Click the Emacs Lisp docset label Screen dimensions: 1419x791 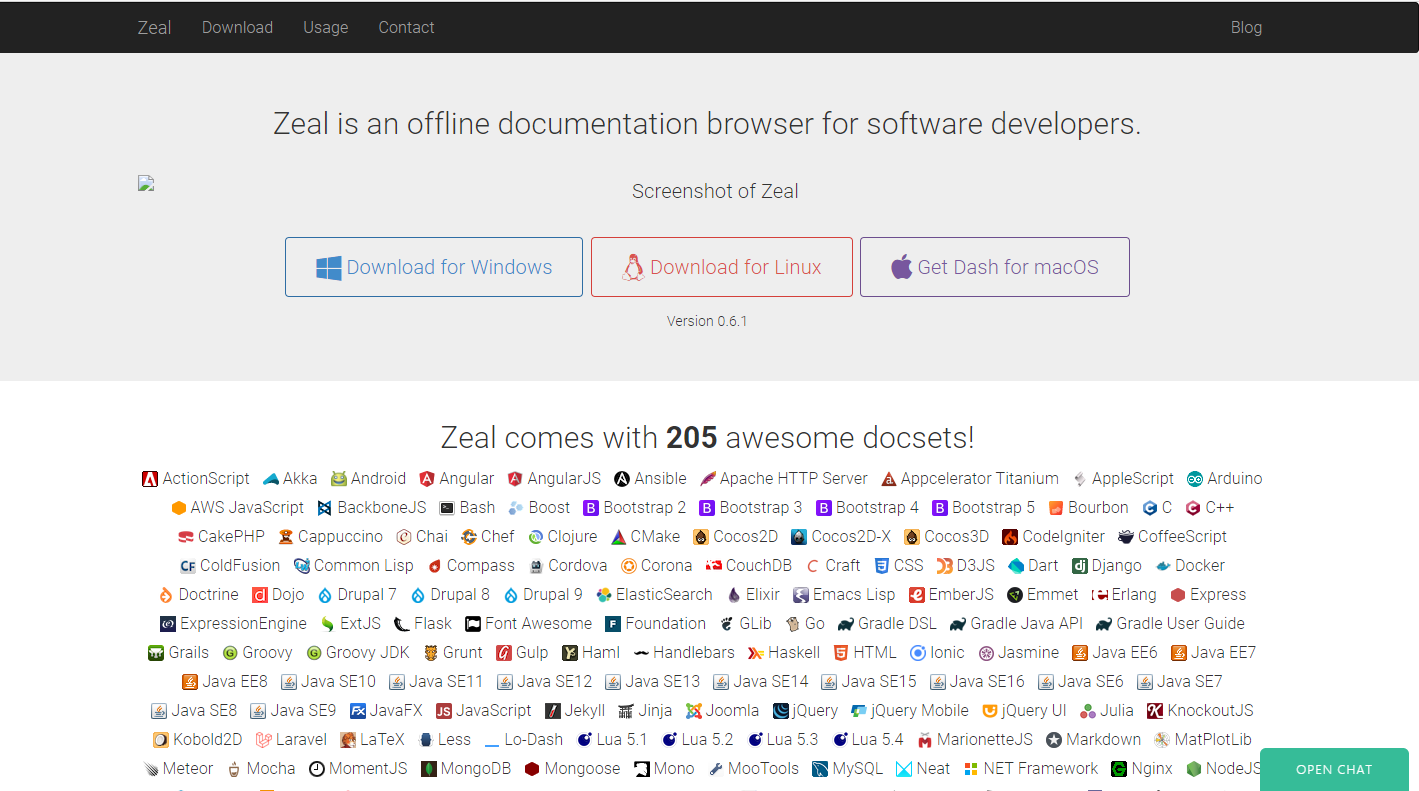(x=854, y=595)
